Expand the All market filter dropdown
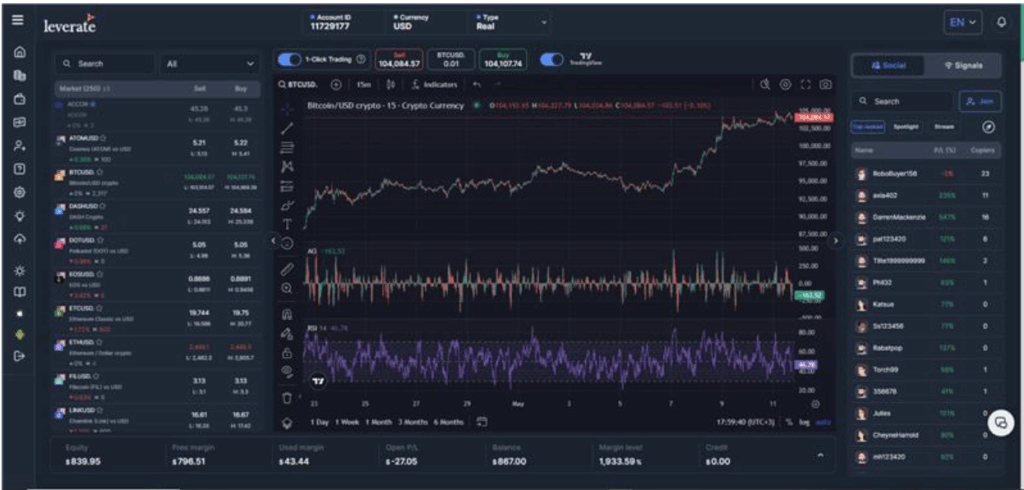The width and height of the screenshot is (1024, 490). 210,64
